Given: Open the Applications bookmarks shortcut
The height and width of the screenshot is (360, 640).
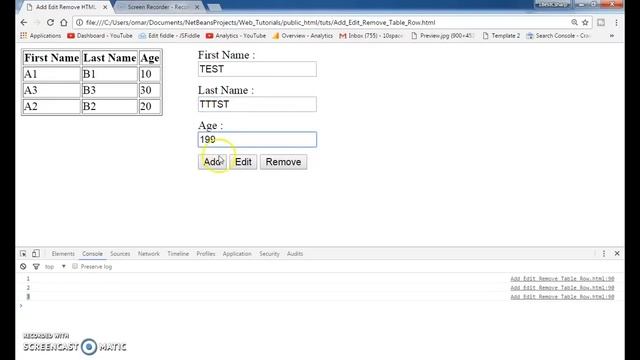Looking at the screenshot, I should [x=40, y=36].
